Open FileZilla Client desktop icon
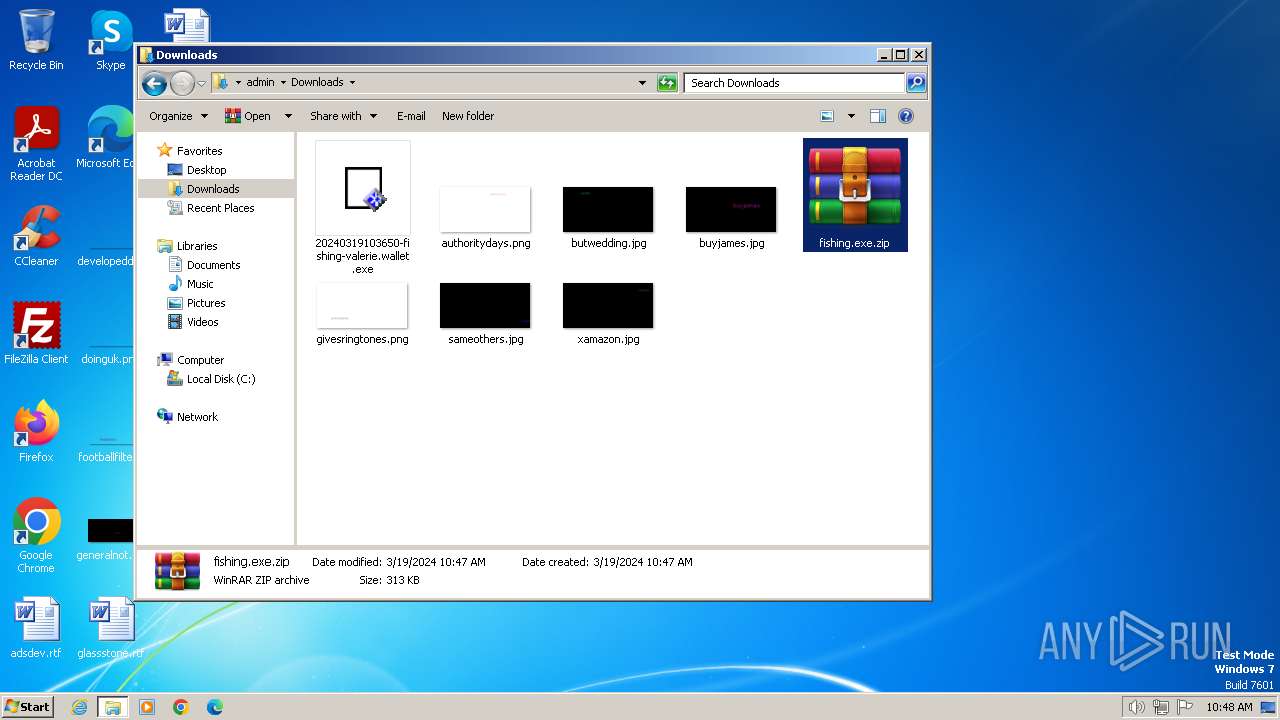1280x720 pixels. pos(36,333)
